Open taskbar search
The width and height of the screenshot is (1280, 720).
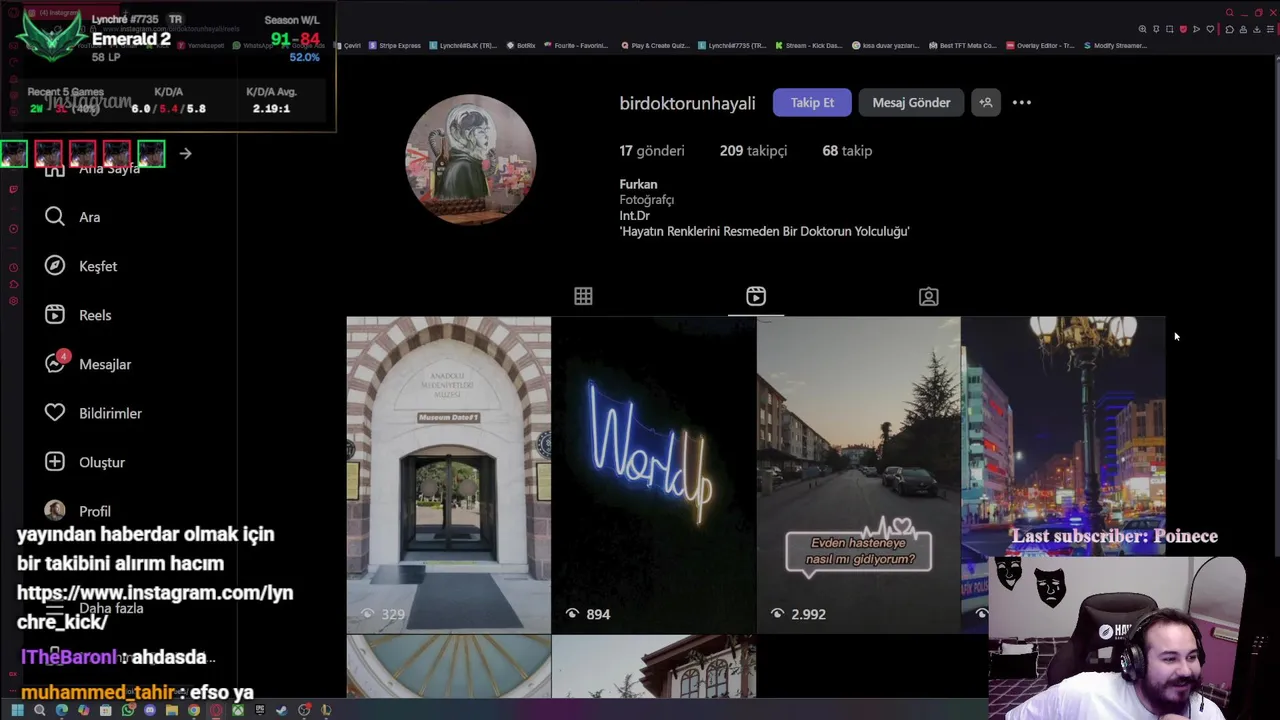tap(40, 710)
